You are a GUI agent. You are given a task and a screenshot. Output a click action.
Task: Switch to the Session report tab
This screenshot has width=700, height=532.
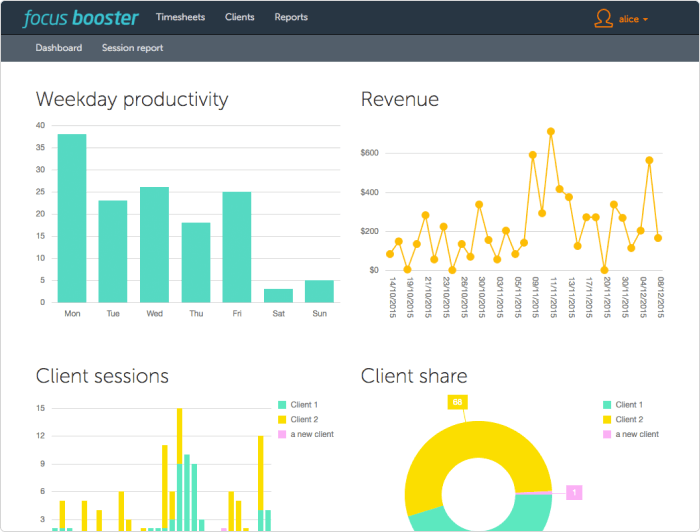coord(132,48)
